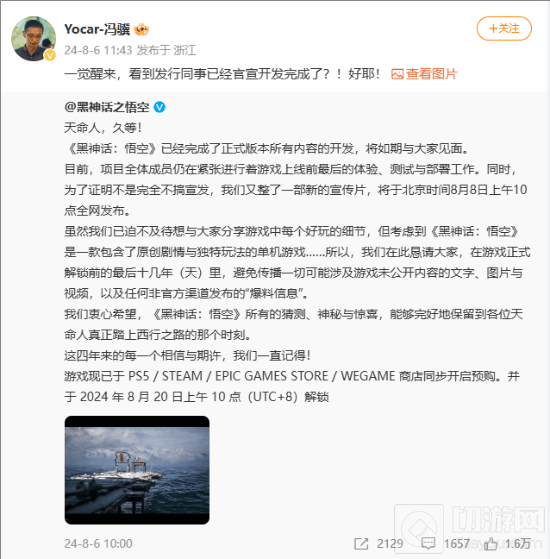Viewport: 550px width, 559px height.
Task: Click the 发布于 浙江 location text
Action: pyautogui.click(x=166, y=50)
